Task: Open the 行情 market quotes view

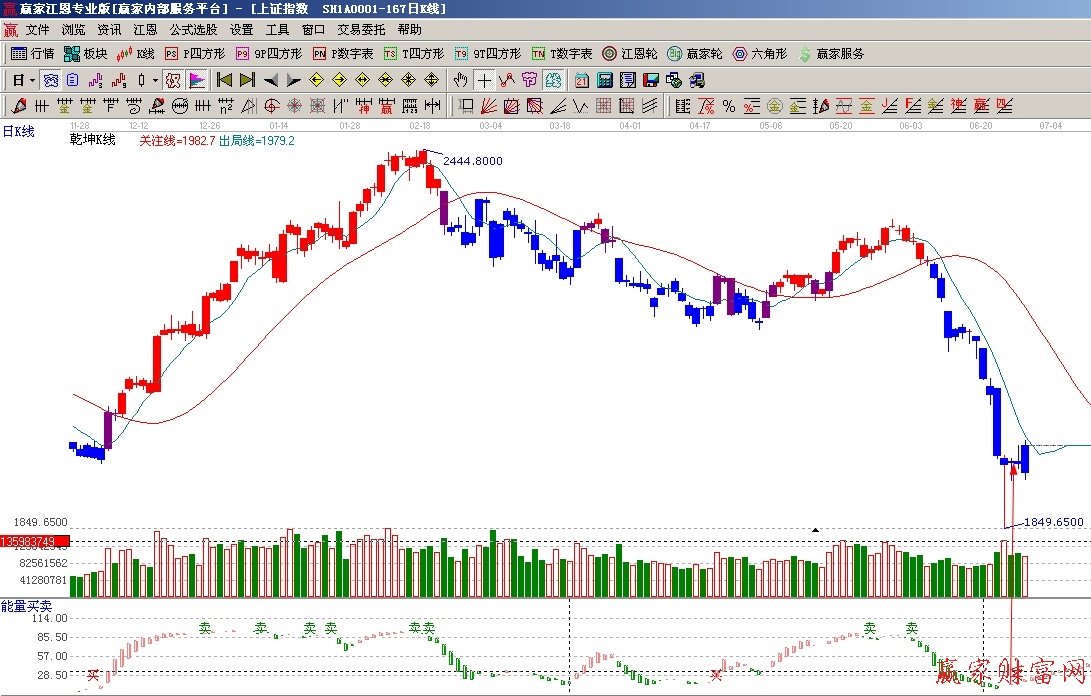Action: pyautogui.click(x=32, y=54)
